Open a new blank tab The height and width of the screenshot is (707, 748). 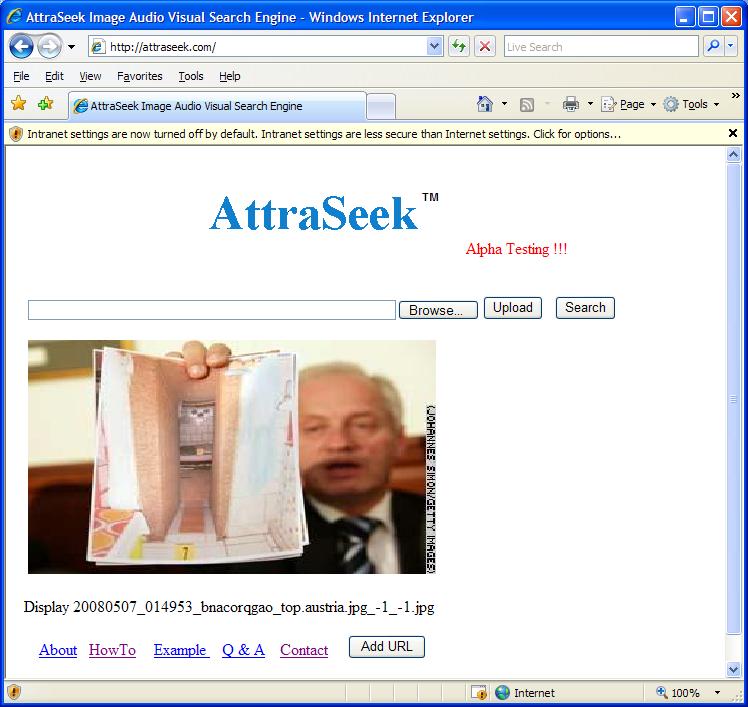tap(381, 106)
